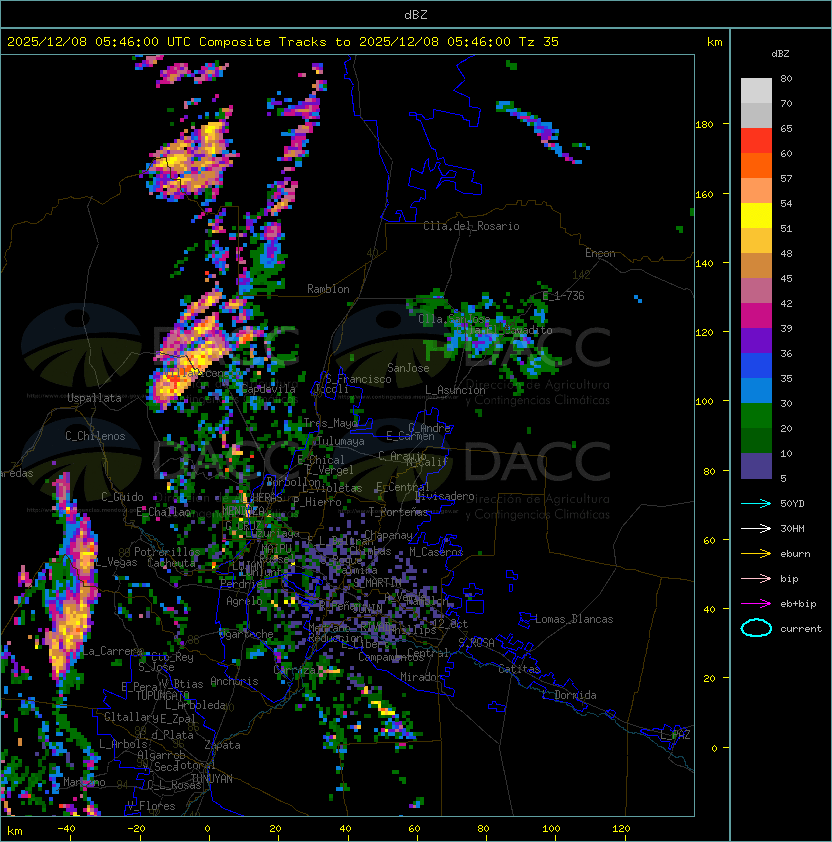
Task: Select the yellow 54–51 dBZ color swatch
Action: [756, 216]
